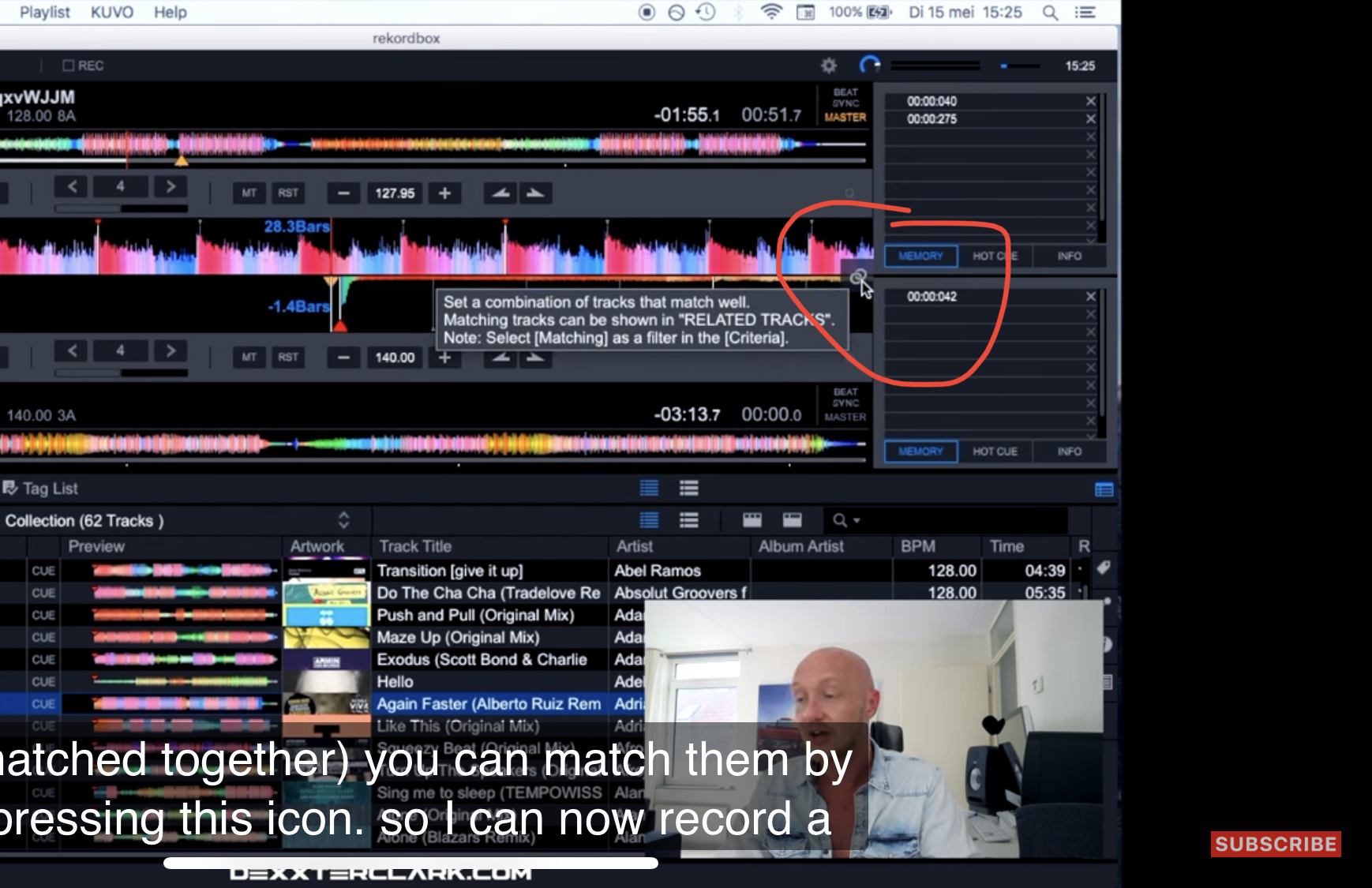The width and height of the screenshot is (1372, 888).
Task: Delete the 00:00:275 memory cue
Action: 1090,119
